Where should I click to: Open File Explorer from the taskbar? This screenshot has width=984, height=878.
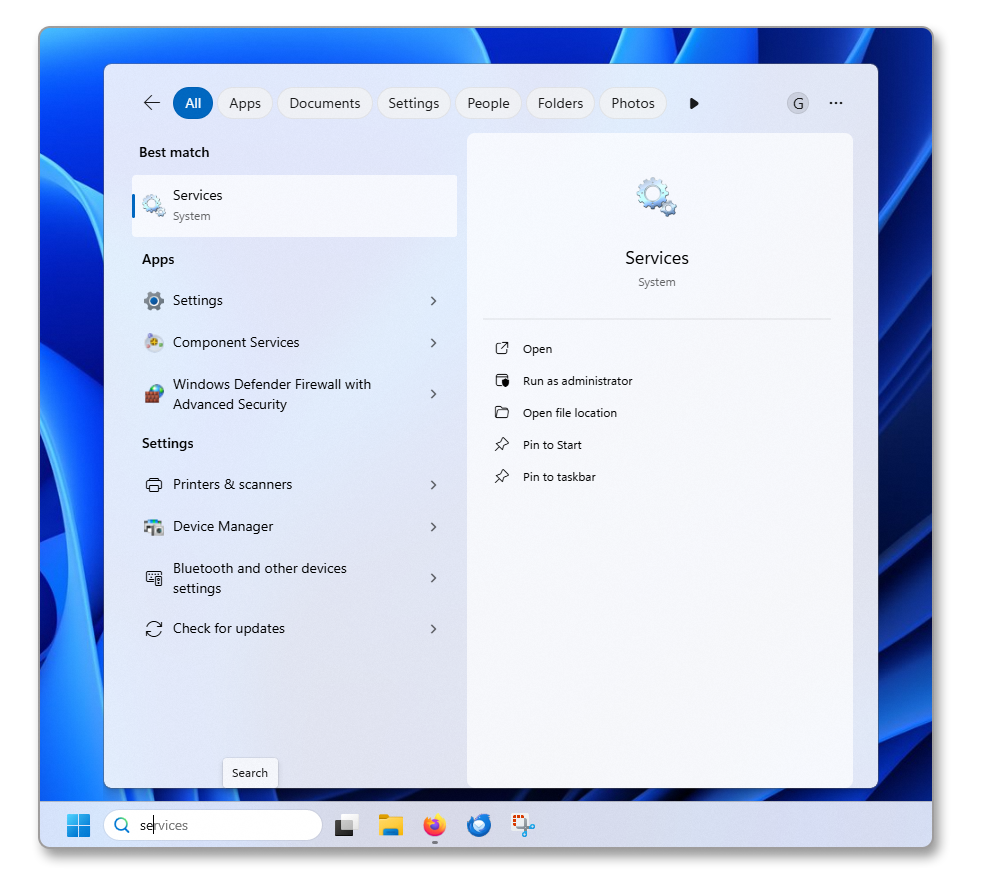(390, 825)
